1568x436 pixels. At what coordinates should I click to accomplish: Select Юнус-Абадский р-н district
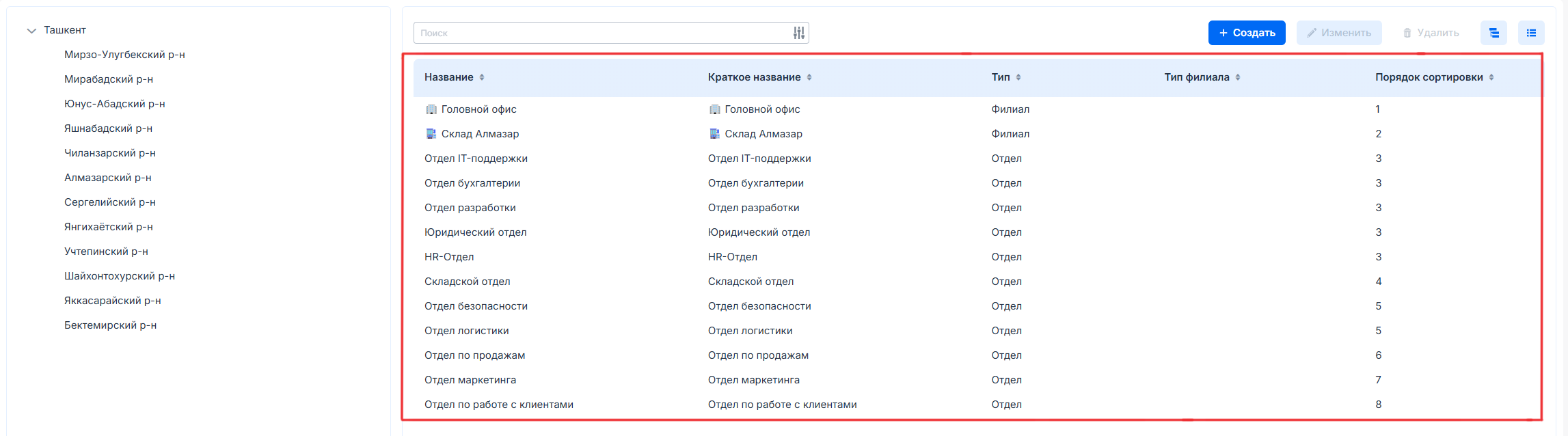click(115, 104)
